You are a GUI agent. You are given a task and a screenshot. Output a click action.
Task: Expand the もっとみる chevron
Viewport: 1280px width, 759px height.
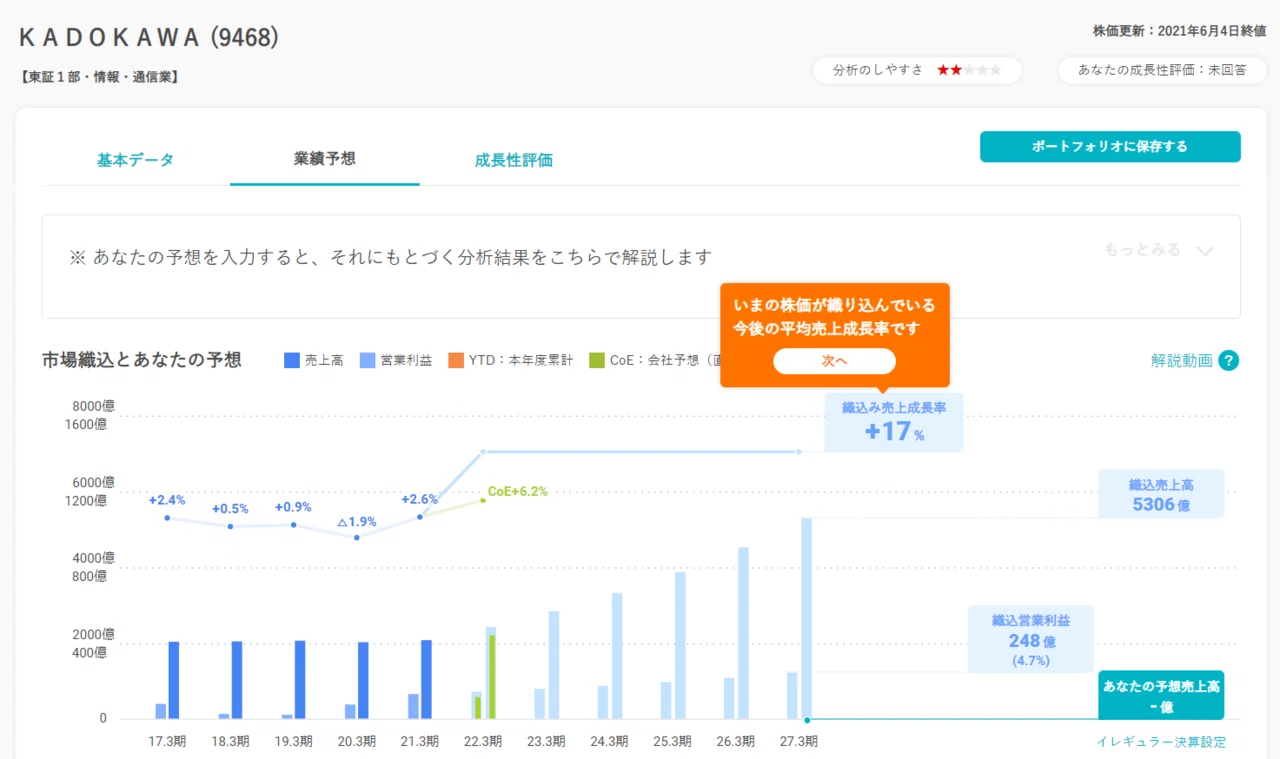point(1205,251)
